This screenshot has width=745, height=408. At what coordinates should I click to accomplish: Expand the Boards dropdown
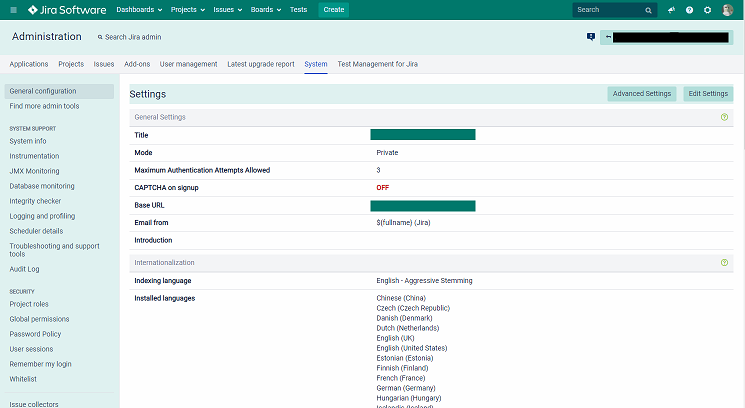[266, 9]
